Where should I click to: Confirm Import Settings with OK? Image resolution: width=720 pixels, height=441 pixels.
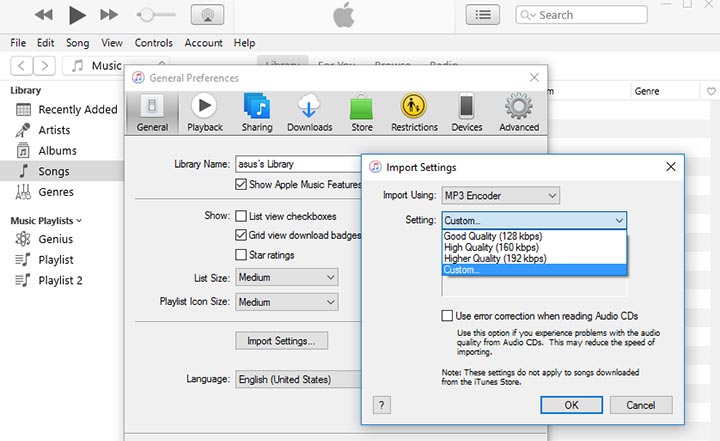(x=571, y=405)
